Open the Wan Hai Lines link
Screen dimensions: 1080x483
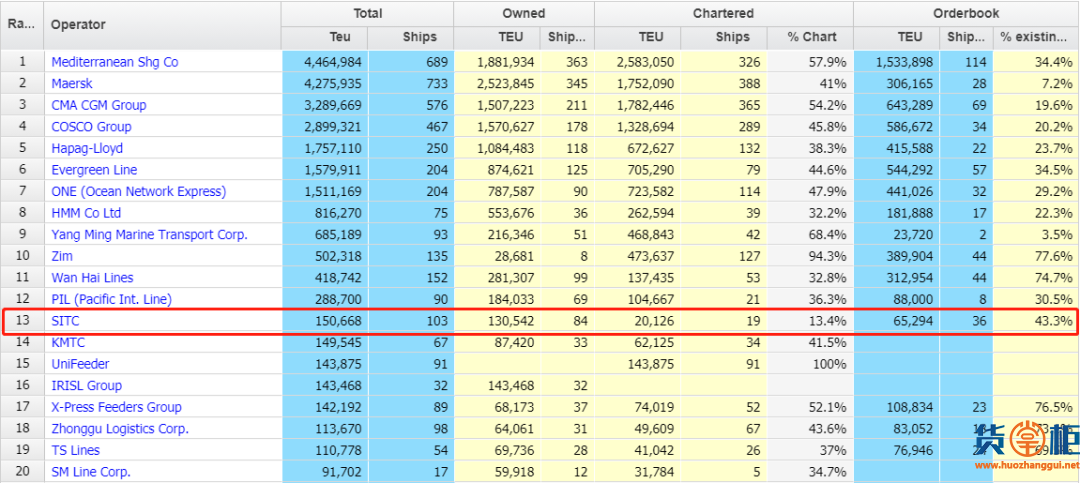pos(92,278)
